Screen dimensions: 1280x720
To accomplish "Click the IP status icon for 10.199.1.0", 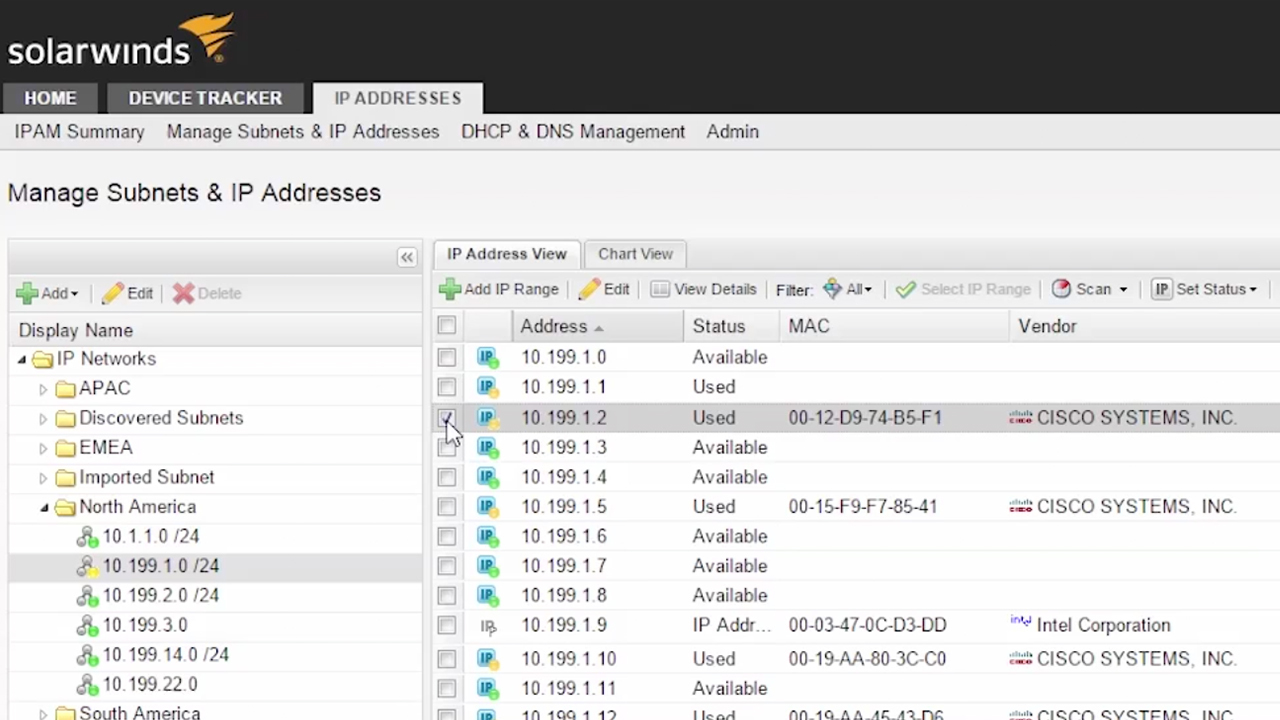I will click(487, 357).
